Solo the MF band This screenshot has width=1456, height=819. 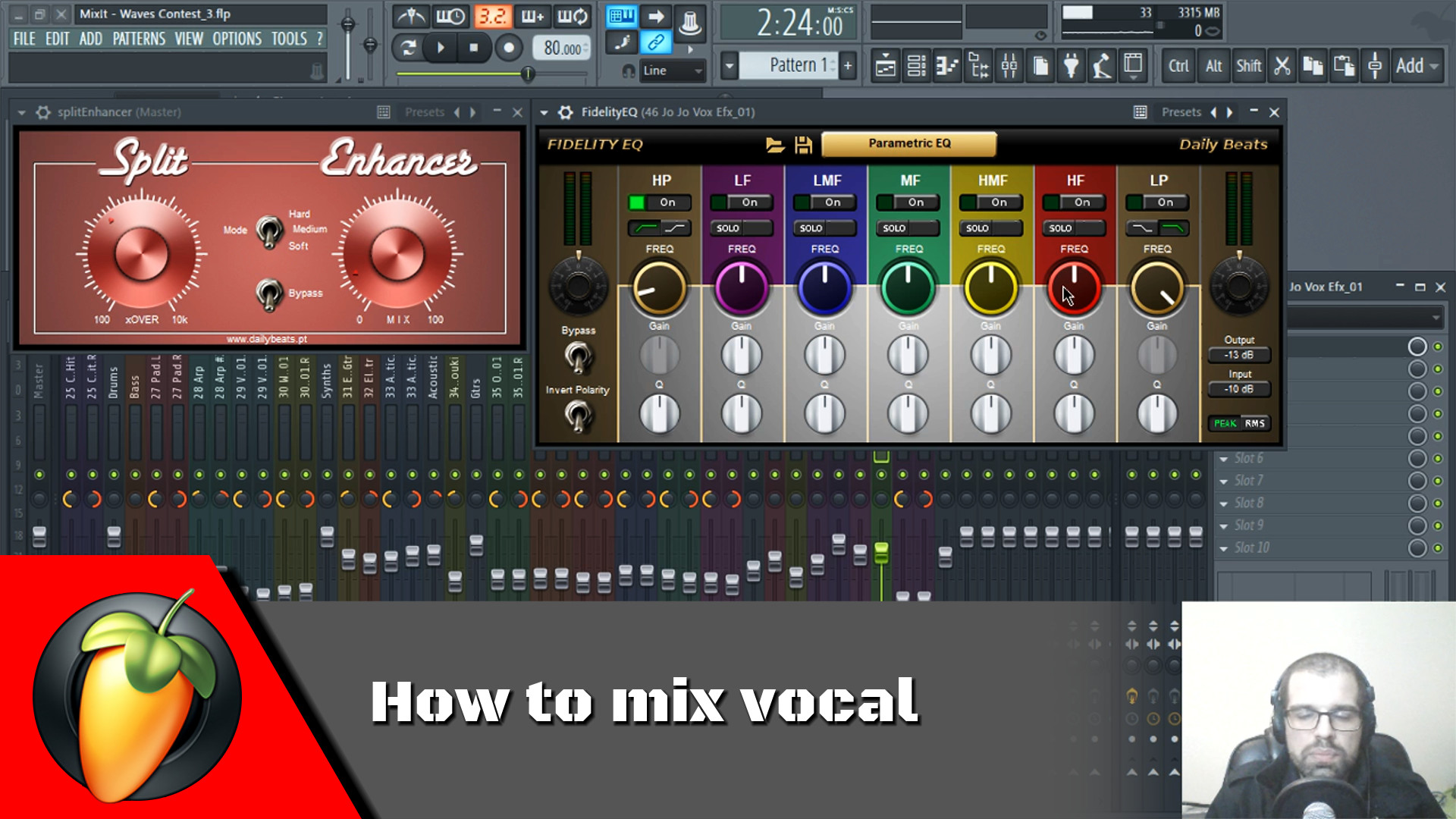pyautogui.click(x=895, y=228)
